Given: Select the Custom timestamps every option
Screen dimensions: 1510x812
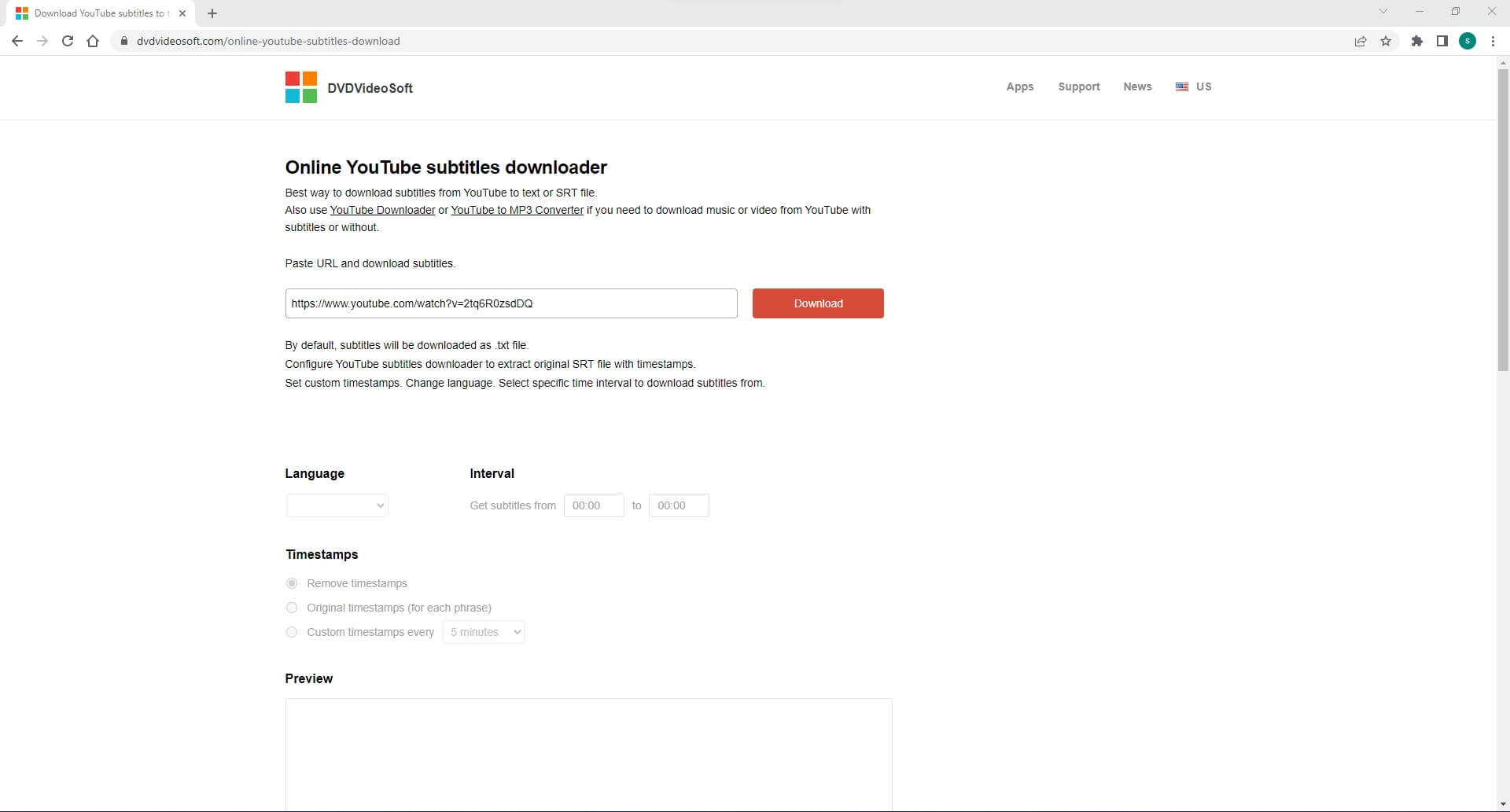Looking at the screenshot, I should click(x=292, y=632).
